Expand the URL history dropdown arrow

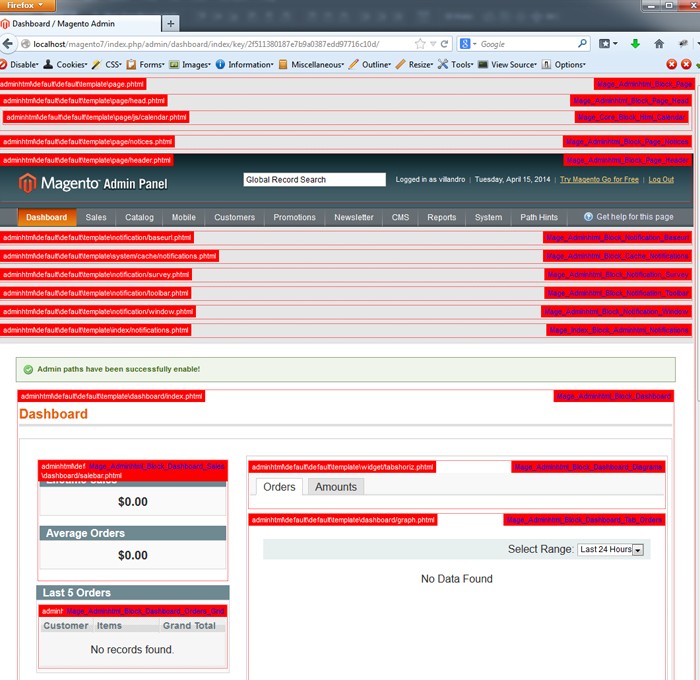[433, 44]
